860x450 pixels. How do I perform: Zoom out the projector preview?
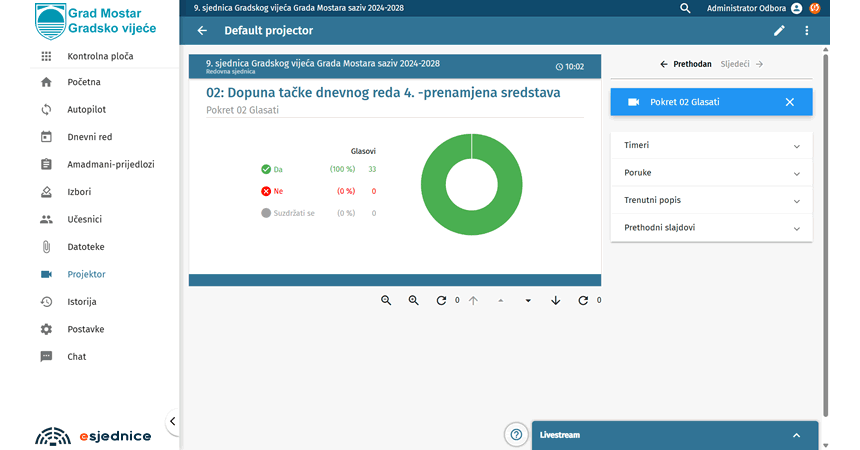[386, 301]
